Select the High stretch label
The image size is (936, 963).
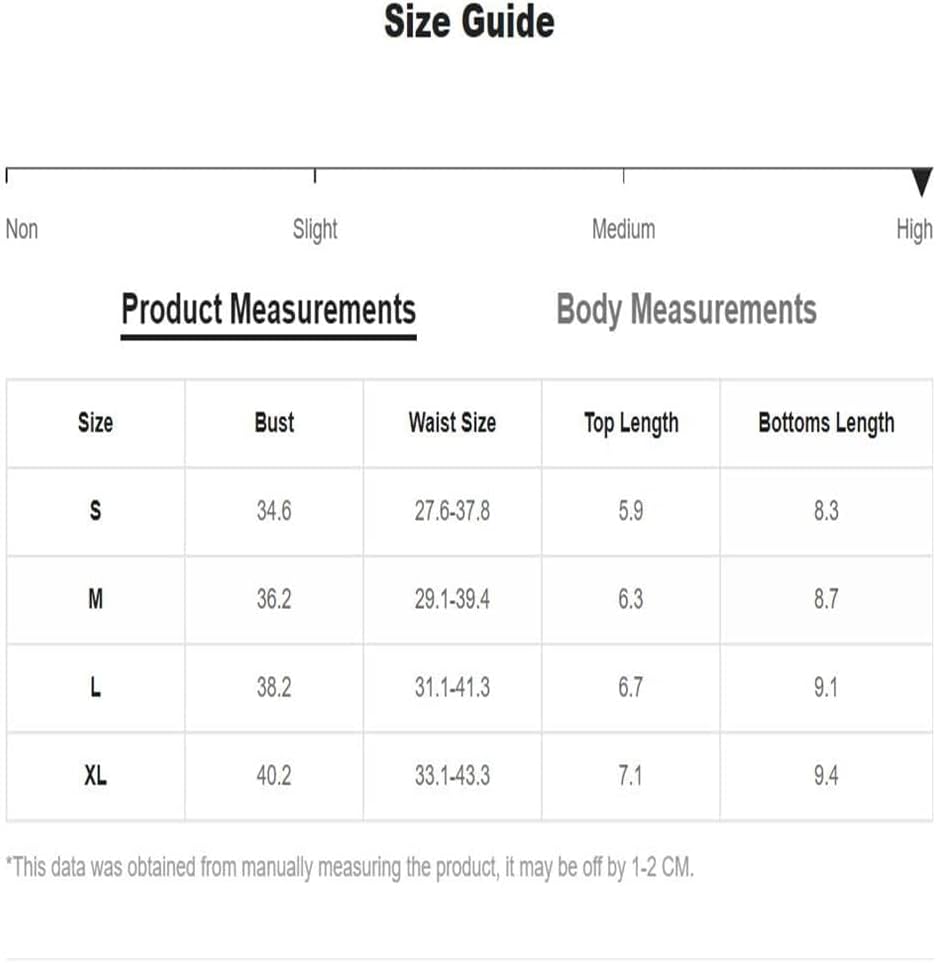click(915, 230)
